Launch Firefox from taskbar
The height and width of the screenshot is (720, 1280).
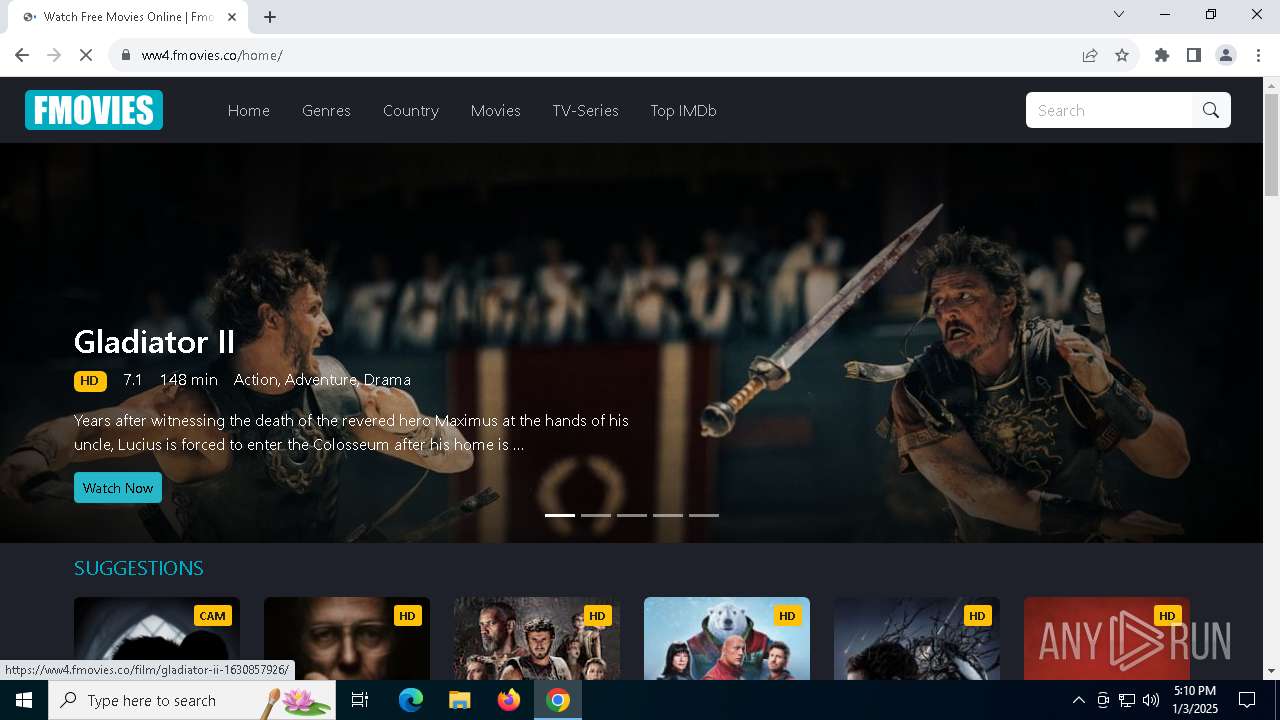point(509,700)
